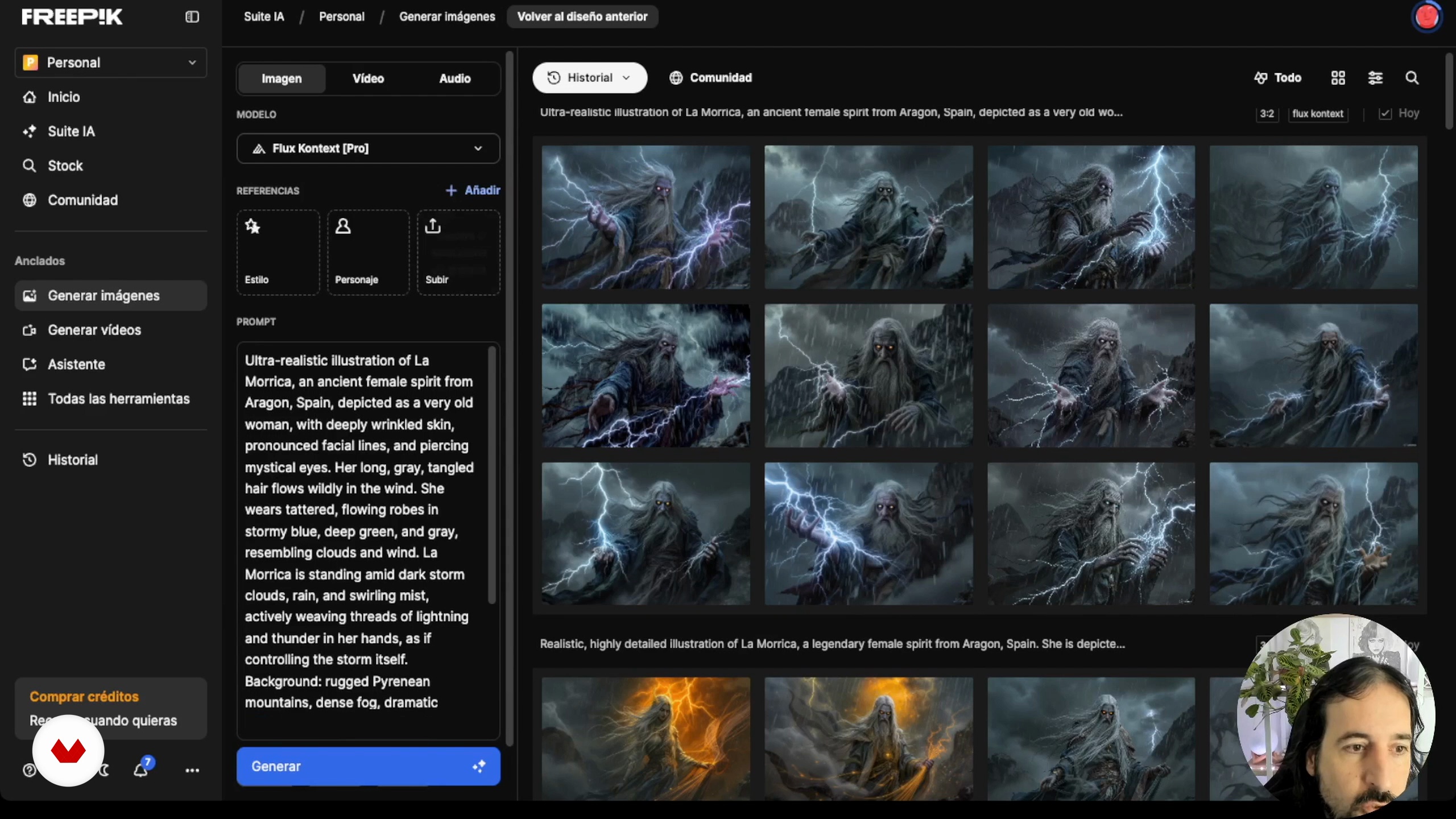This screenshot has width=1456, height=819.
Task: Collapse the sidebar with the panel toggle icon
Action: tap(192, 17)
